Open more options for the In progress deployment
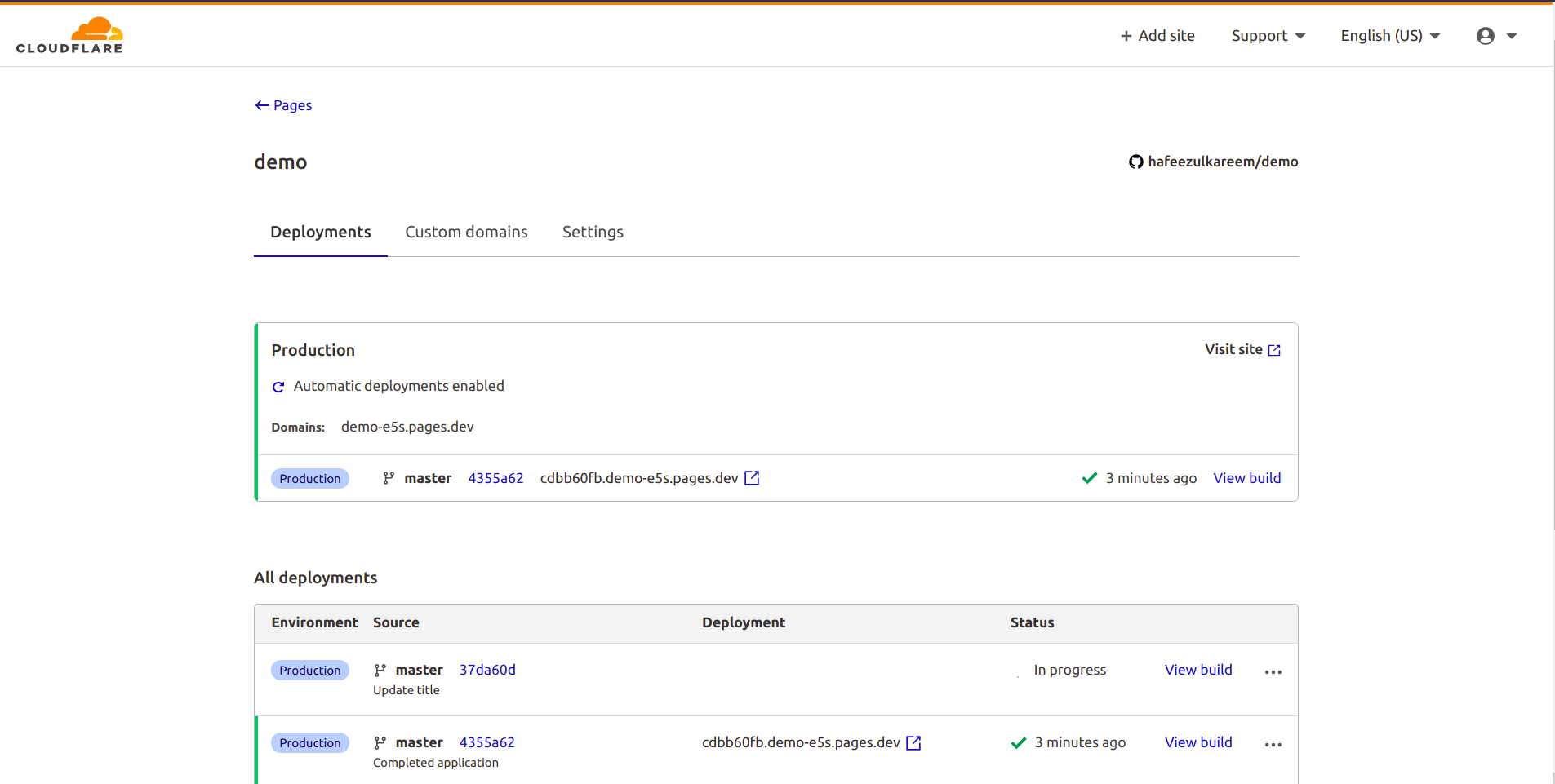Image resolution: width=1555 pixels, height=784 pixels. (1273, 672)
